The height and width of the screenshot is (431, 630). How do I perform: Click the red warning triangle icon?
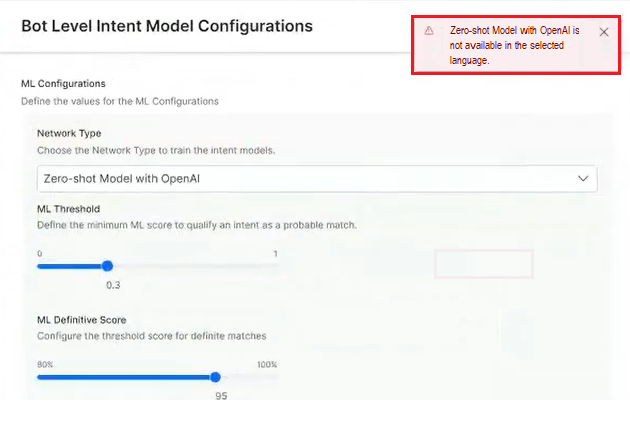pos(429,31)
